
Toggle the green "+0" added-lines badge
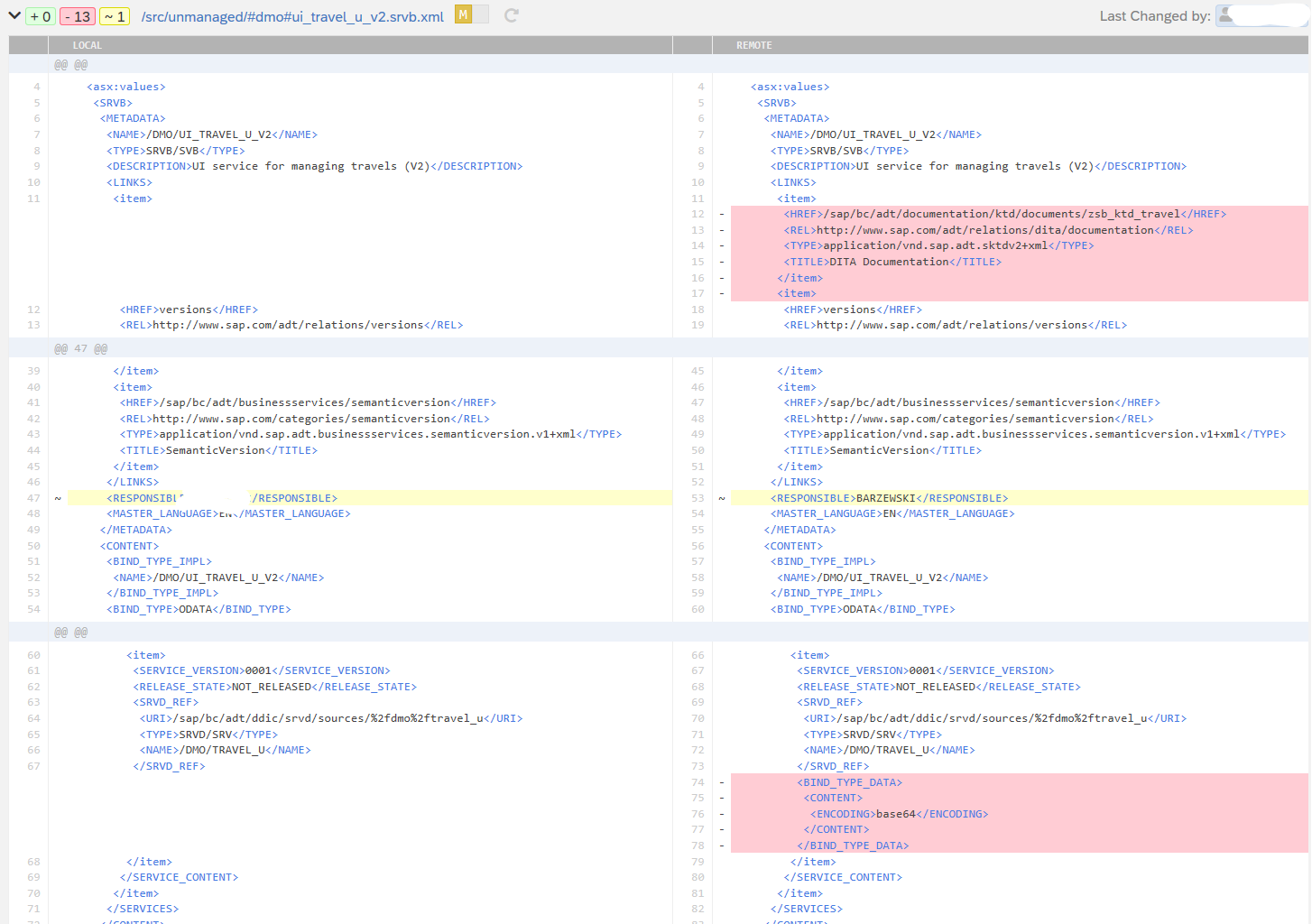[38, 15]
